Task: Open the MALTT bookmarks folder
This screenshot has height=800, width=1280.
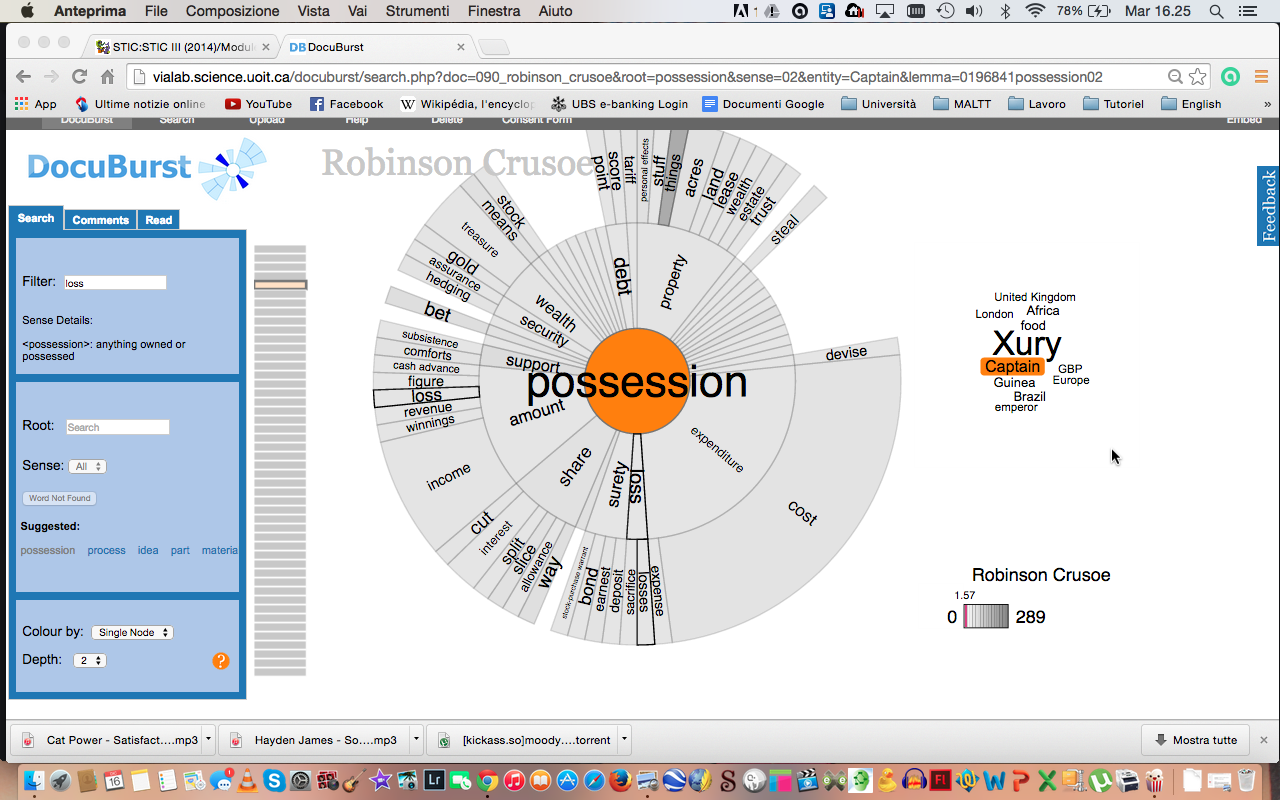Action: 962,103
